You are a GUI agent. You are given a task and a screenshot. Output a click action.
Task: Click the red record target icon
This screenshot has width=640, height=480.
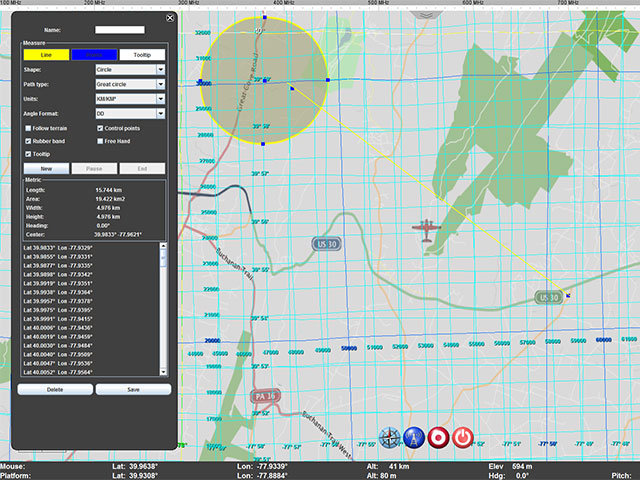[438, 438]
